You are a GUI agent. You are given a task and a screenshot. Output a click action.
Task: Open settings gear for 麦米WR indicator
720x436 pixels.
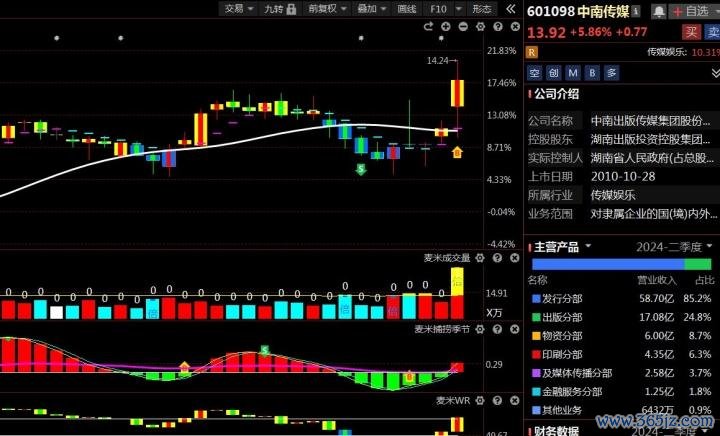tap(480, 401)
